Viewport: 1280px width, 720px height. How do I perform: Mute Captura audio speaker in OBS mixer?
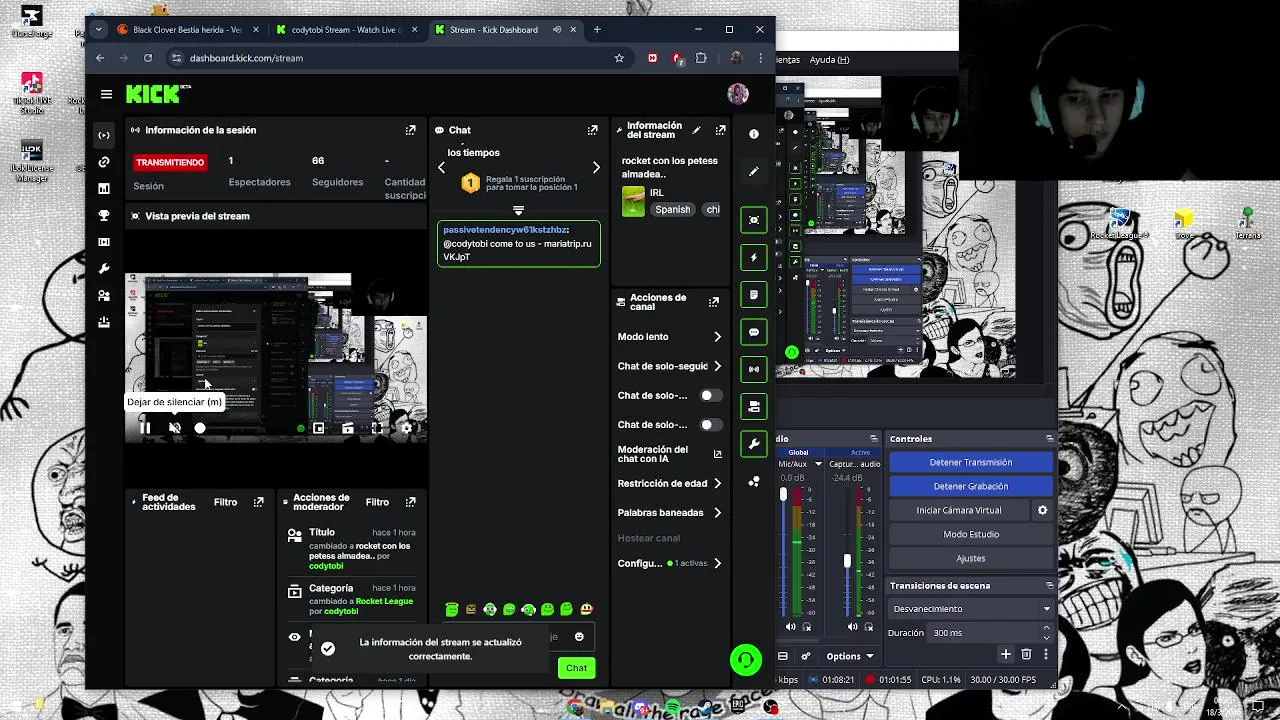click(853, 627)
